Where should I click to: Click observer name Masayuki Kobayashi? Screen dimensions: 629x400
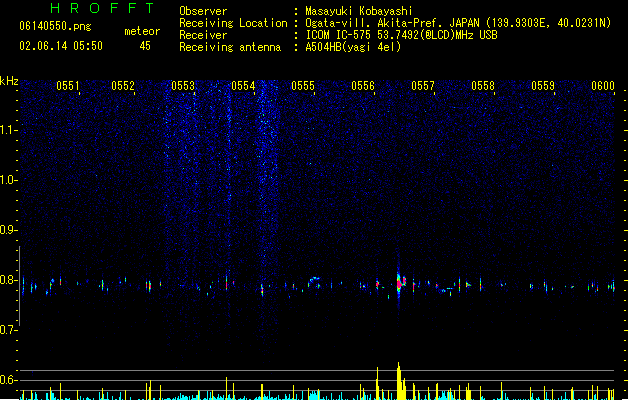[359, 11]
